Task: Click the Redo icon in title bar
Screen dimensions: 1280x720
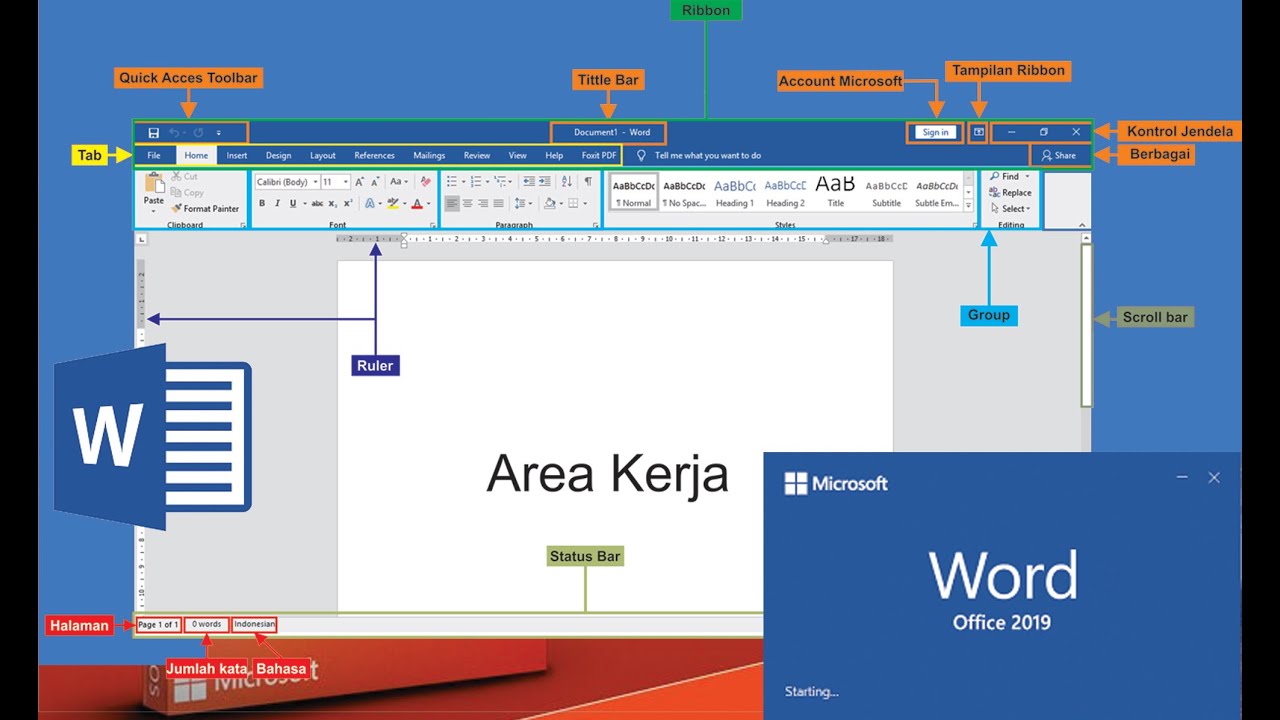Action: pos(198,133)
